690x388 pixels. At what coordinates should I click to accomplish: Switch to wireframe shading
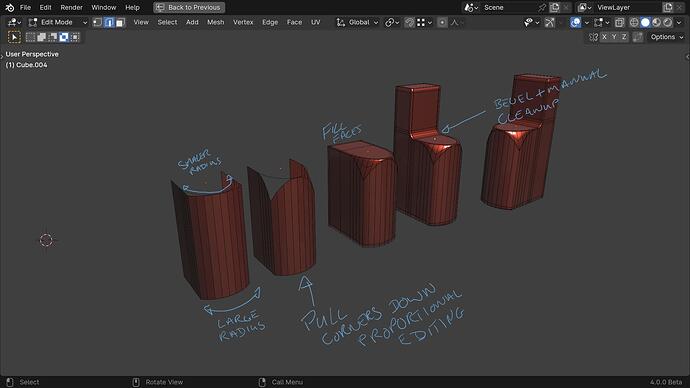[634, 22]
